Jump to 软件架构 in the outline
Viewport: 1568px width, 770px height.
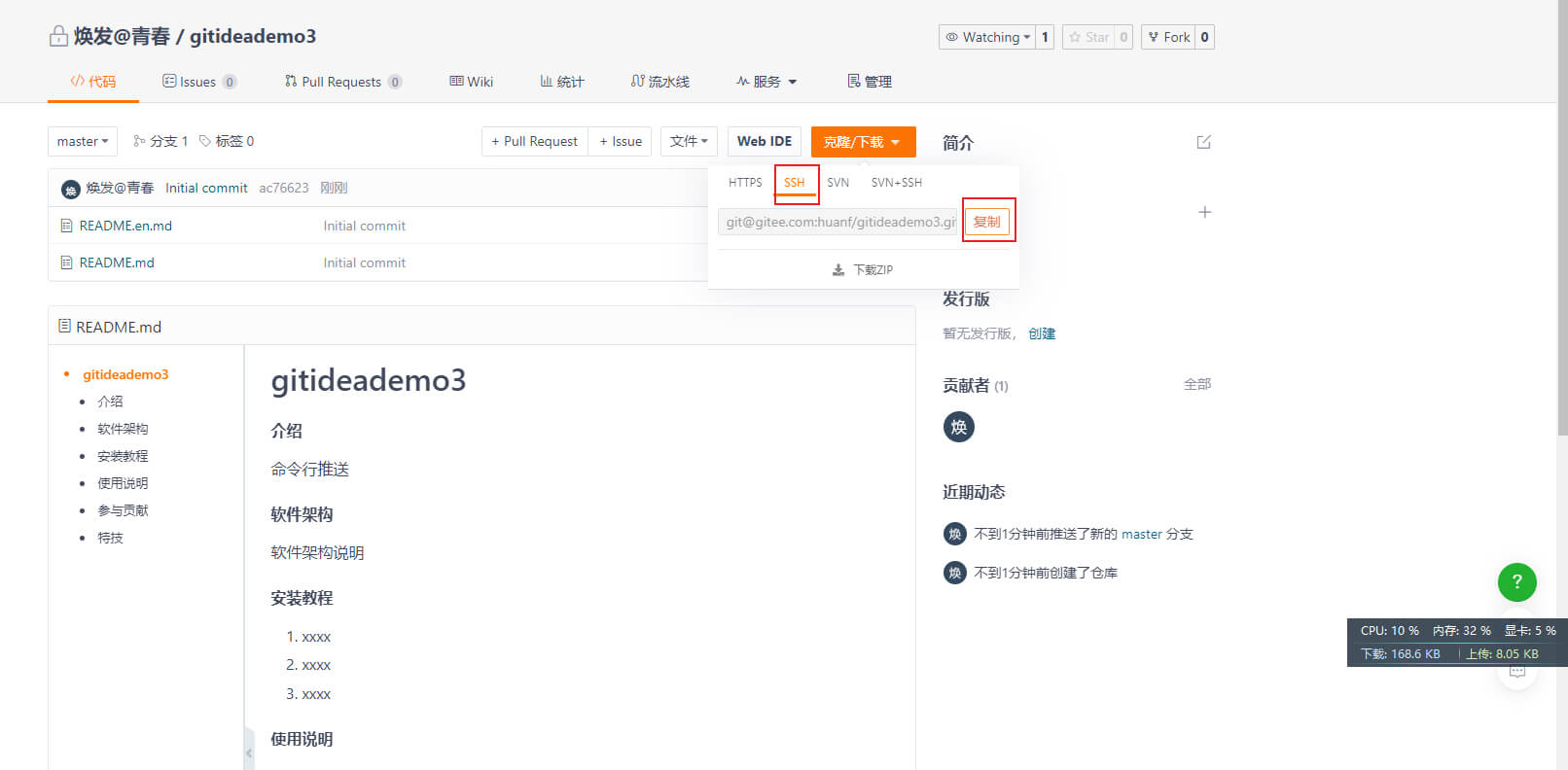click(123, 429)
